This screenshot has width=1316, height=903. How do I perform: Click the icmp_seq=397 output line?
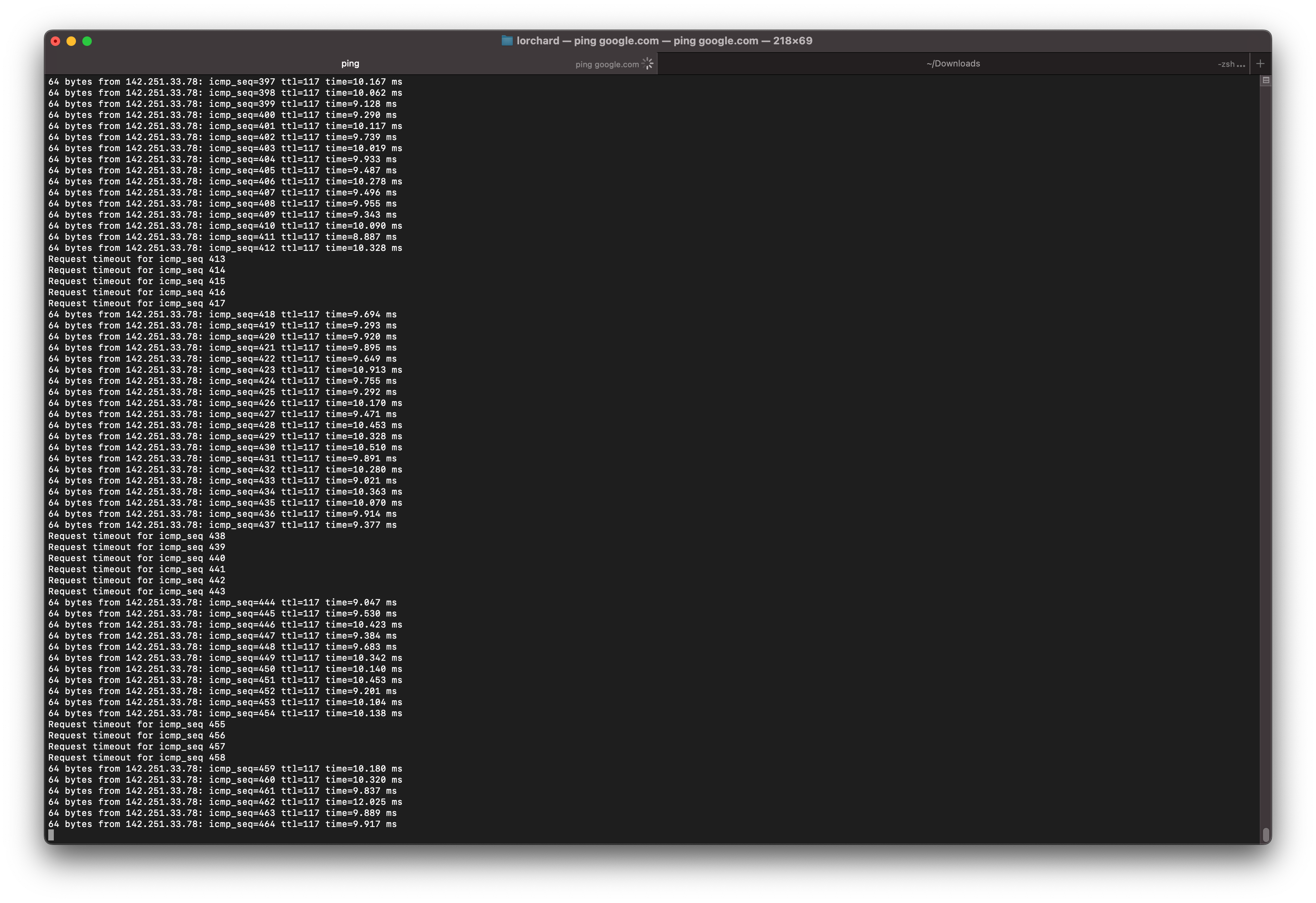click(225, 82)
